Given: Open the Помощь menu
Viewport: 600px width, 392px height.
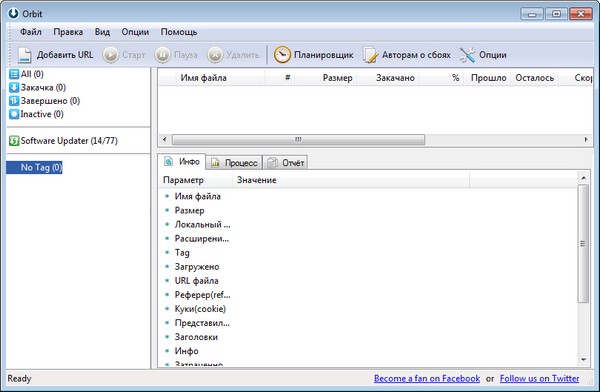Looking at the screenshot, I should (x=179, y=32).
